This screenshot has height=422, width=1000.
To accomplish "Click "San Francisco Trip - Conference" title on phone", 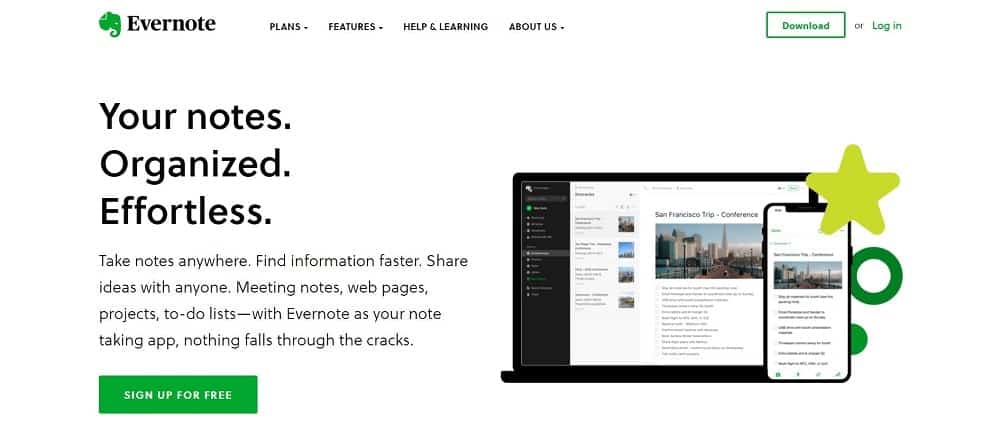I will coord(804,254).
